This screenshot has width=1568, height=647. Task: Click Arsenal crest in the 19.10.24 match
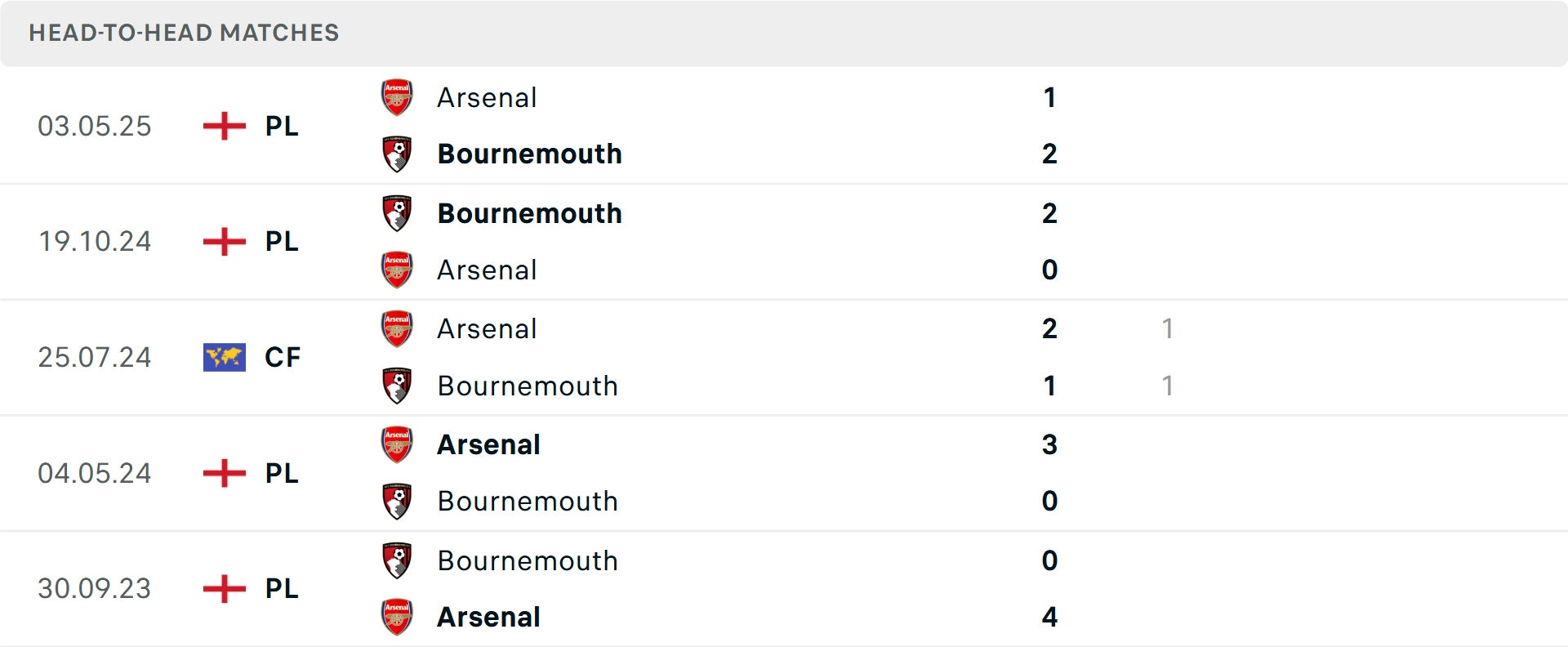(x=397, y=270)
